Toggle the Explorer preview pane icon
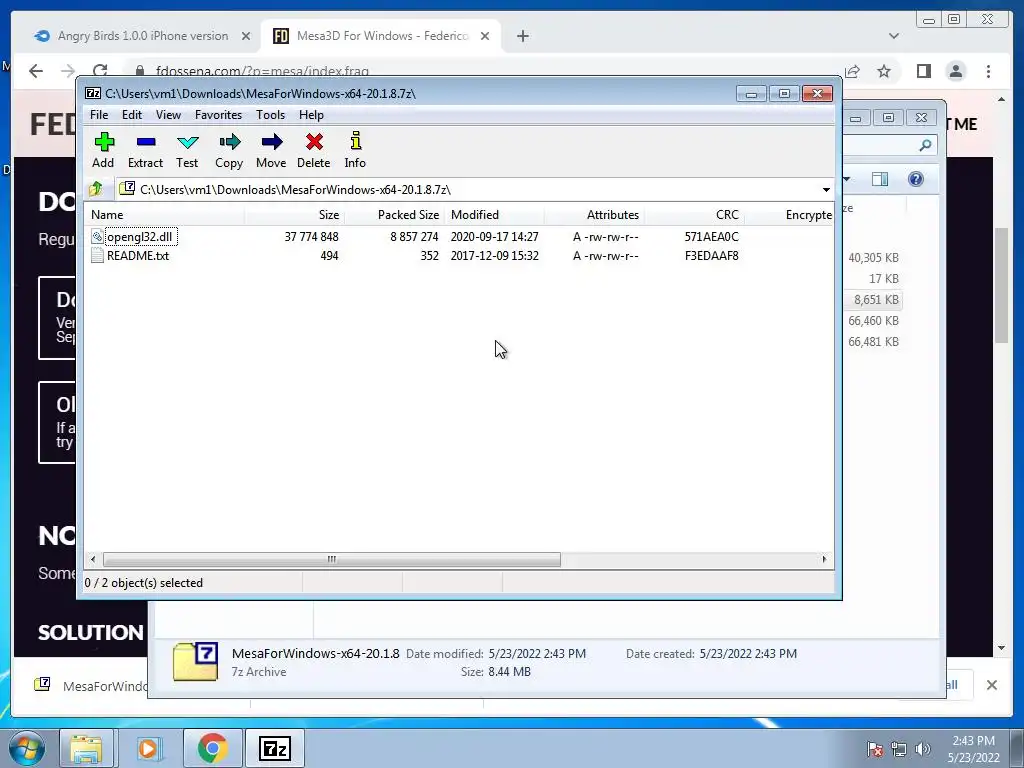The width and height of the screenshot is (1024, 768). [880, 179]
